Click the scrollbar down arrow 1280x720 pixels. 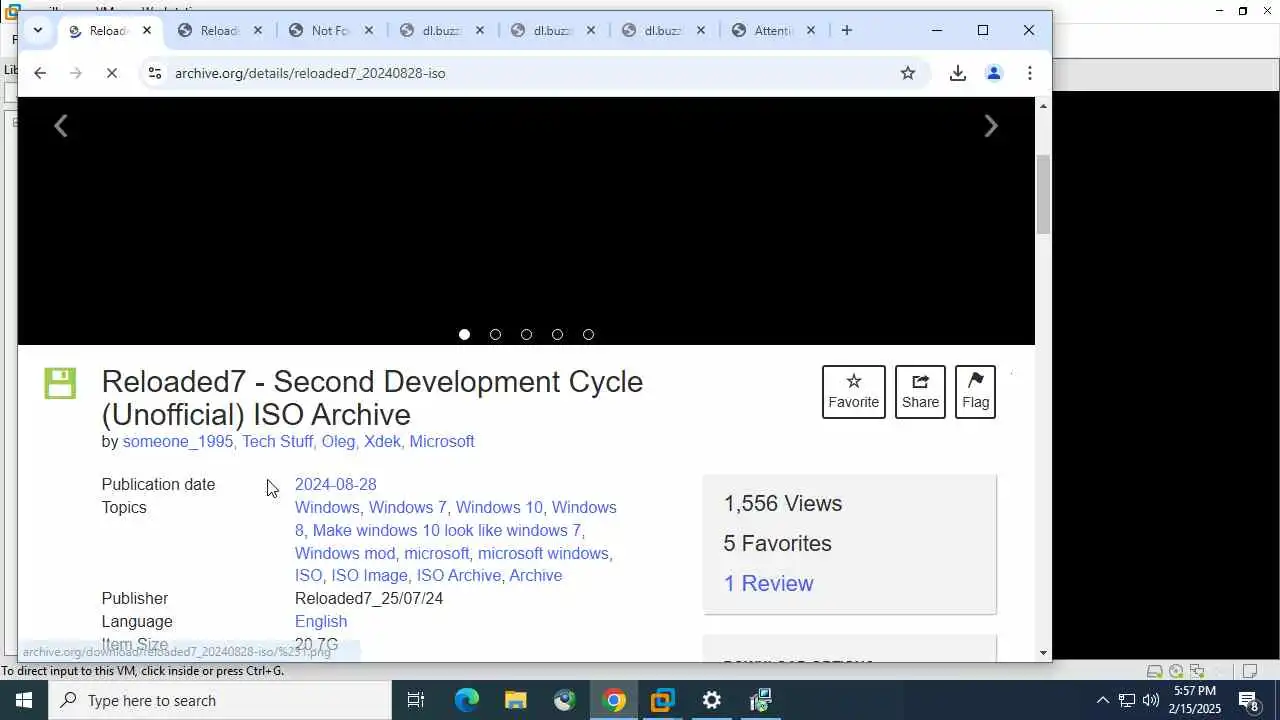pos(1043,653)
